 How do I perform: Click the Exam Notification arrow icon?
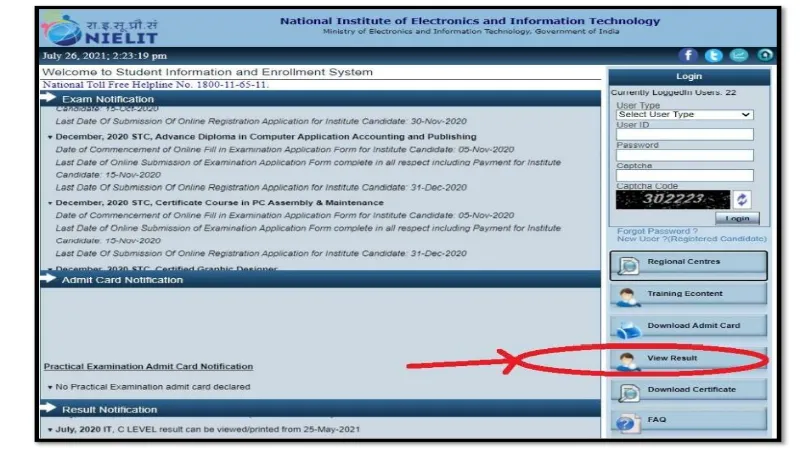tap(48, 97)
